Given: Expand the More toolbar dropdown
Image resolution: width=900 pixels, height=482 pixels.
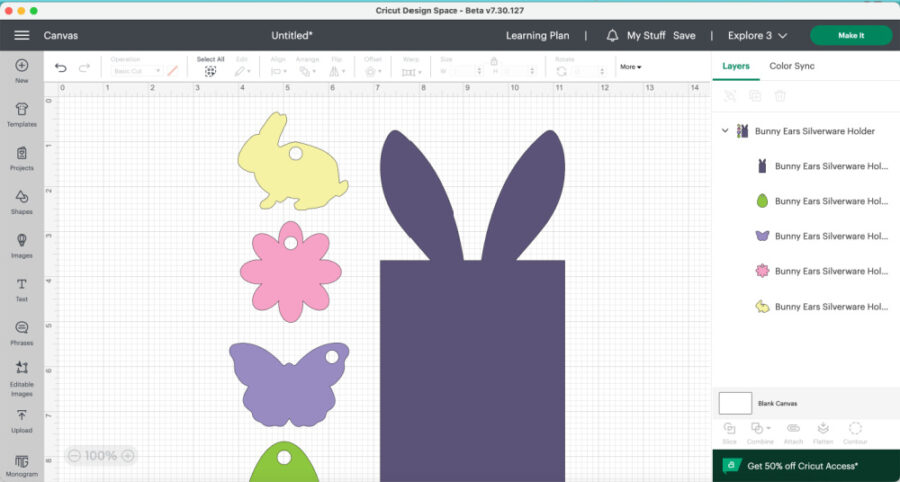Looking at the screenshot, I should (x=630, y=67).
